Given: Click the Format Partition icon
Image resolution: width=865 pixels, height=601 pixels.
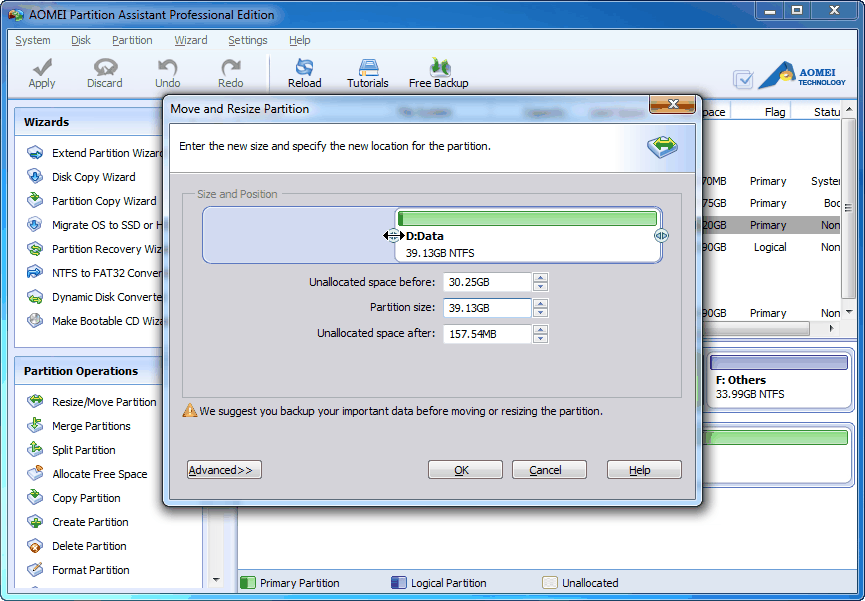Looking at the screenshot, I should [x=35, y=570].
